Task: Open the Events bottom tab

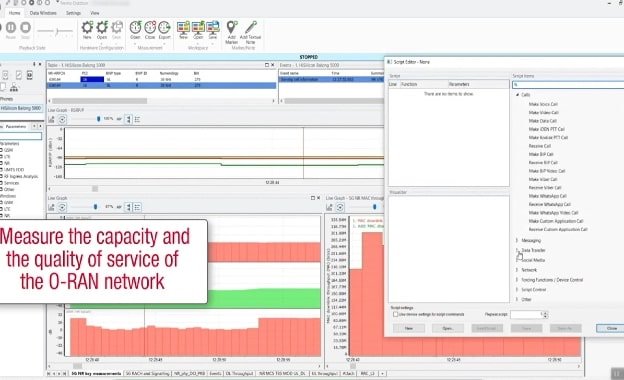Action: (x=215, y=374)
